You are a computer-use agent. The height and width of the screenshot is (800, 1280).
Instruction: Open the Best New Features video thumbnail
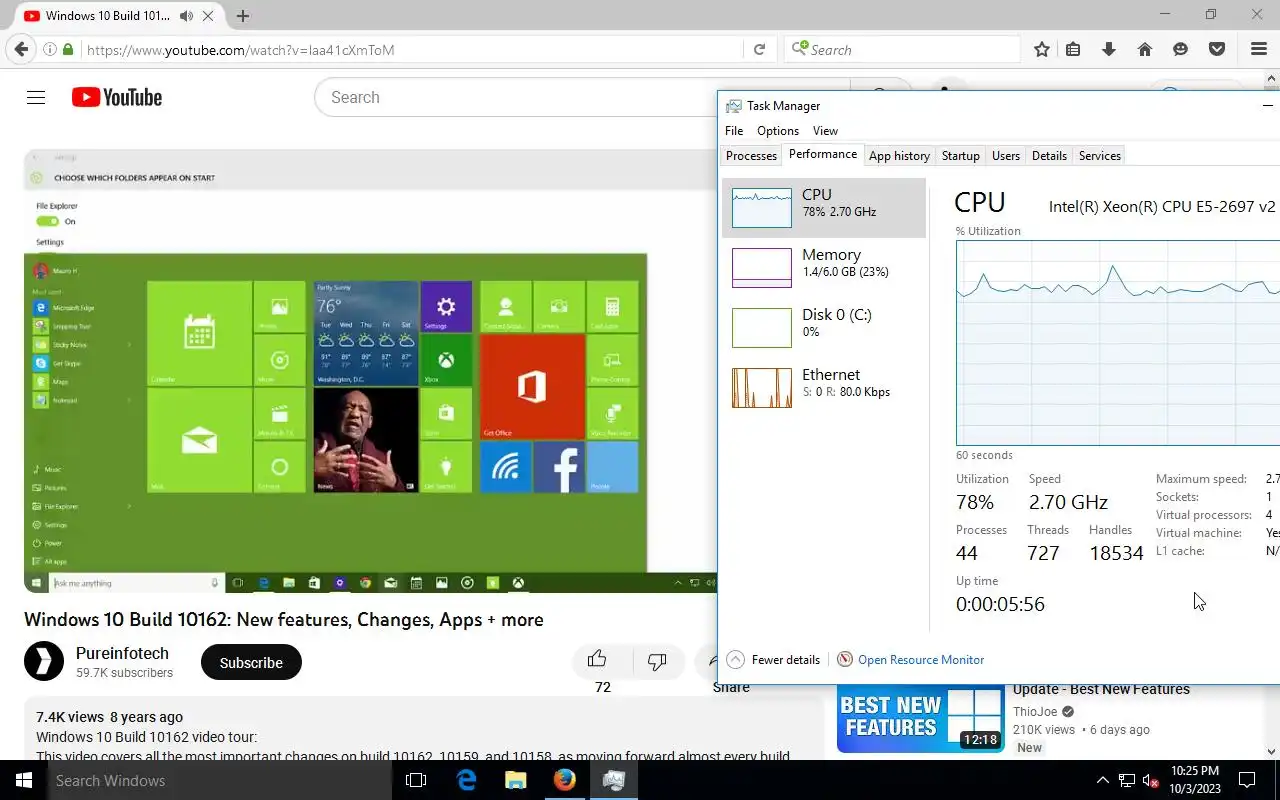point(920,719)
